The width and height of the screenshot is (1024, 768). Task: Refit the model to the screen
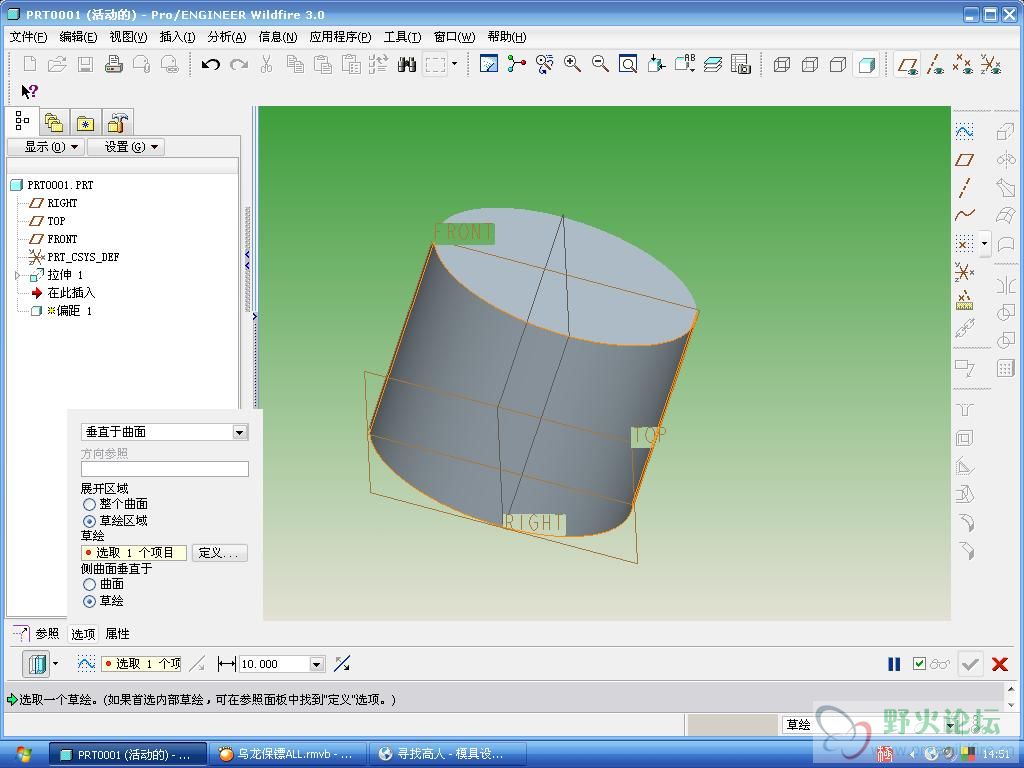[628, 64]
